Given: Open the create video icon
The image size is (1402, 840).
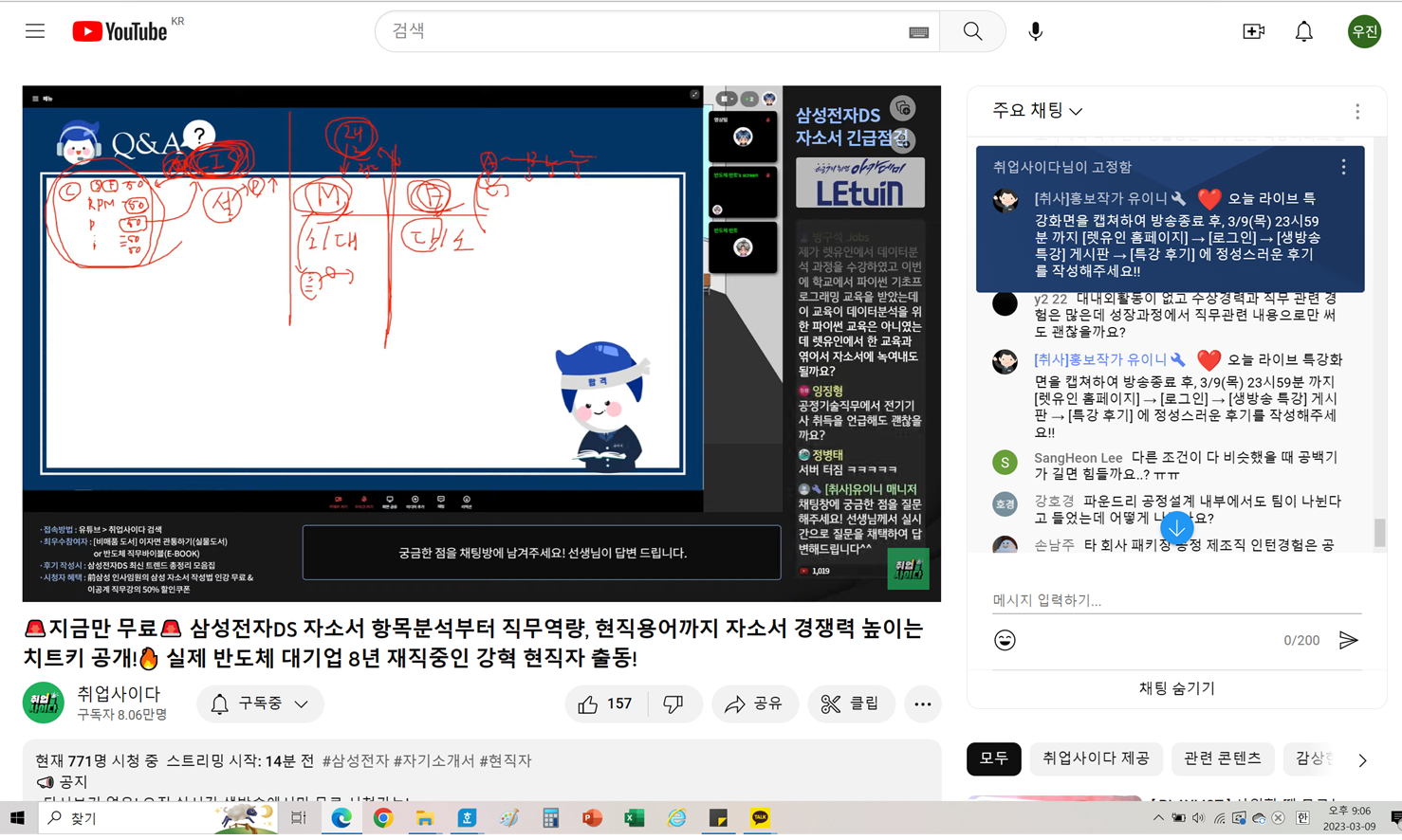Looking at the screenshot, I should (1253, 31).
